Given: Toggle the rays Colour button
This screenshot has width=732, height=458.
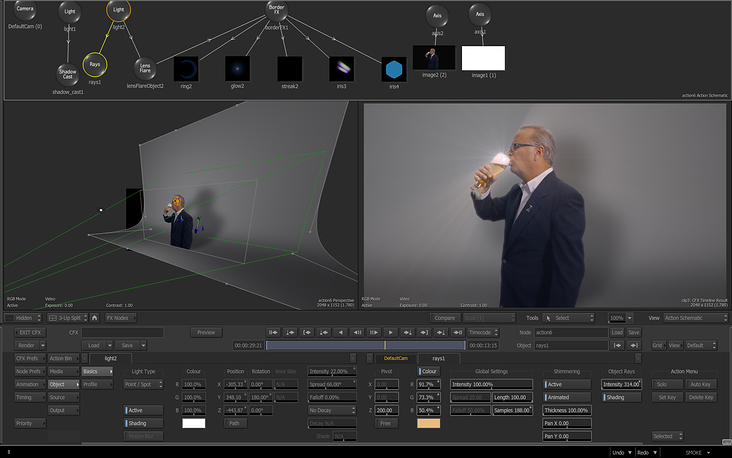Looking at the screenshot, I should (429, 372).
